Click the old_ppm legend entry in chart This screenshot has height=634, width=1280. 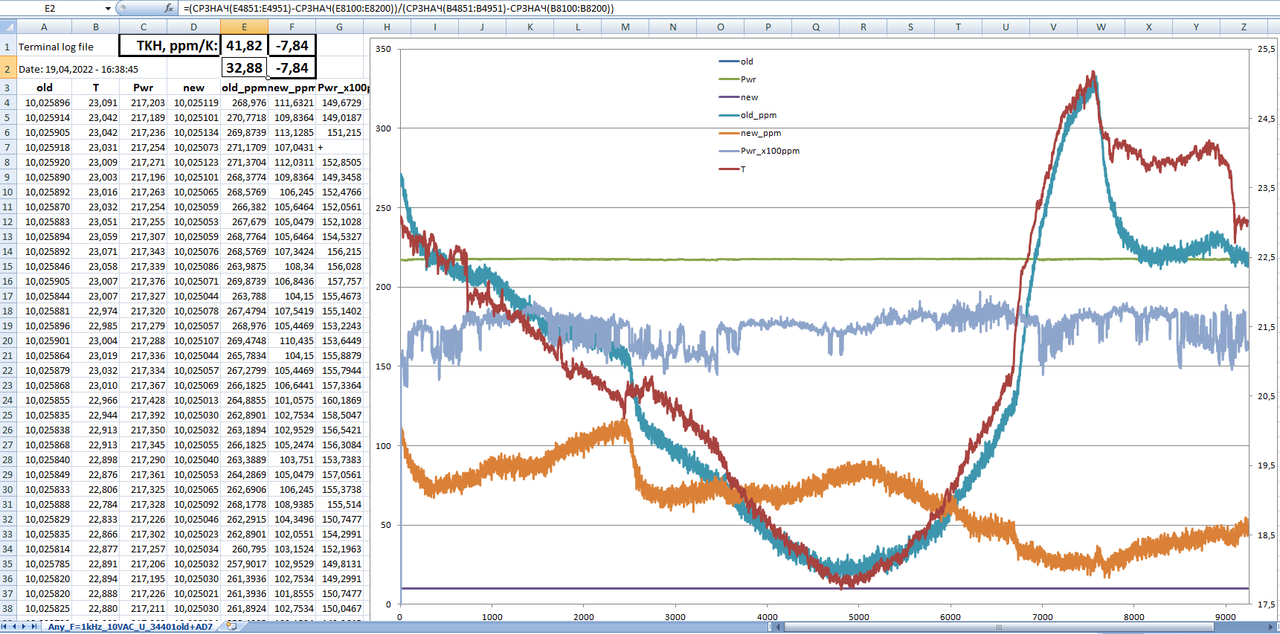coord(759,115)
